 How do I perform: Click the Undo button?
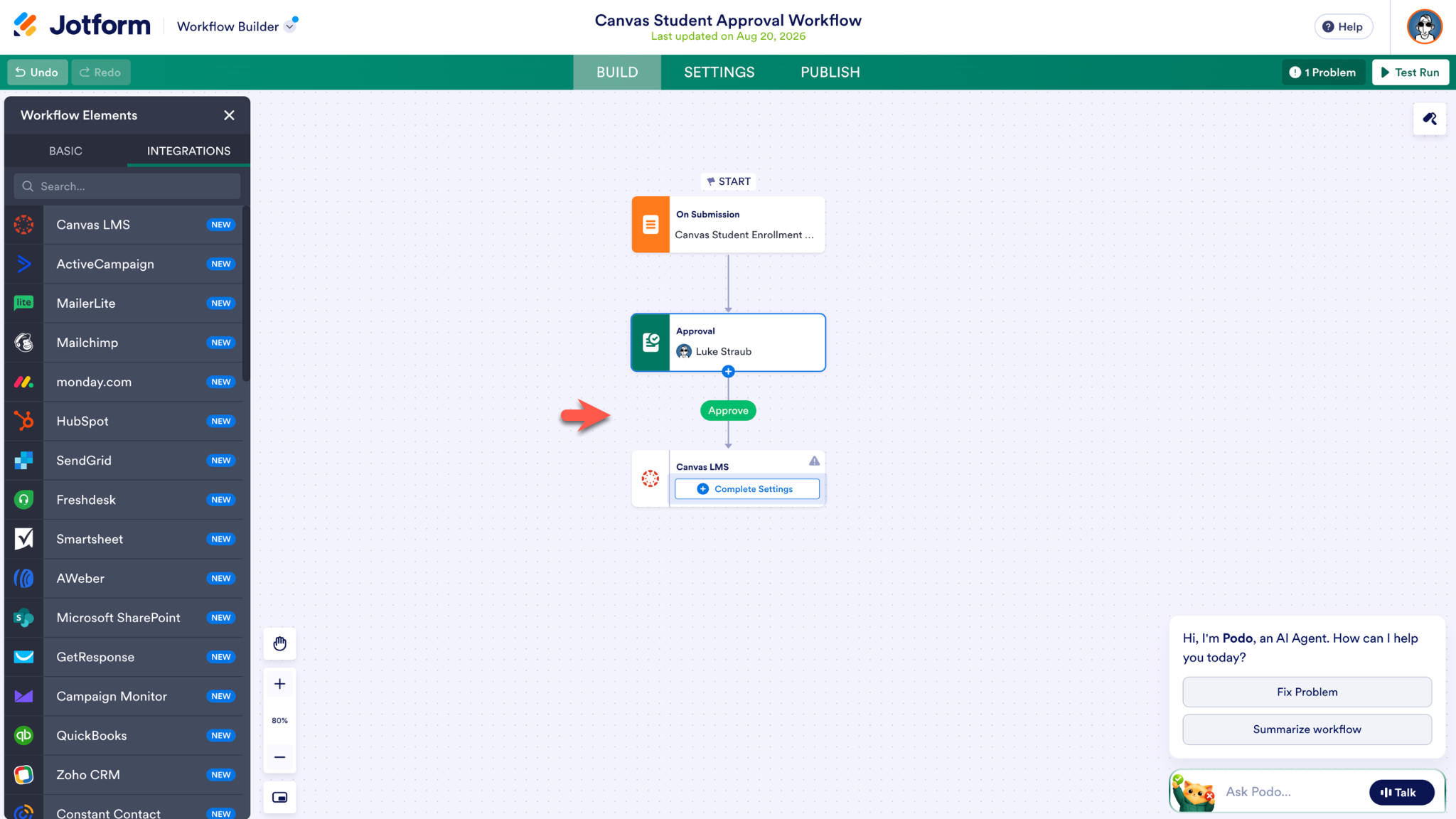(38, 73)
